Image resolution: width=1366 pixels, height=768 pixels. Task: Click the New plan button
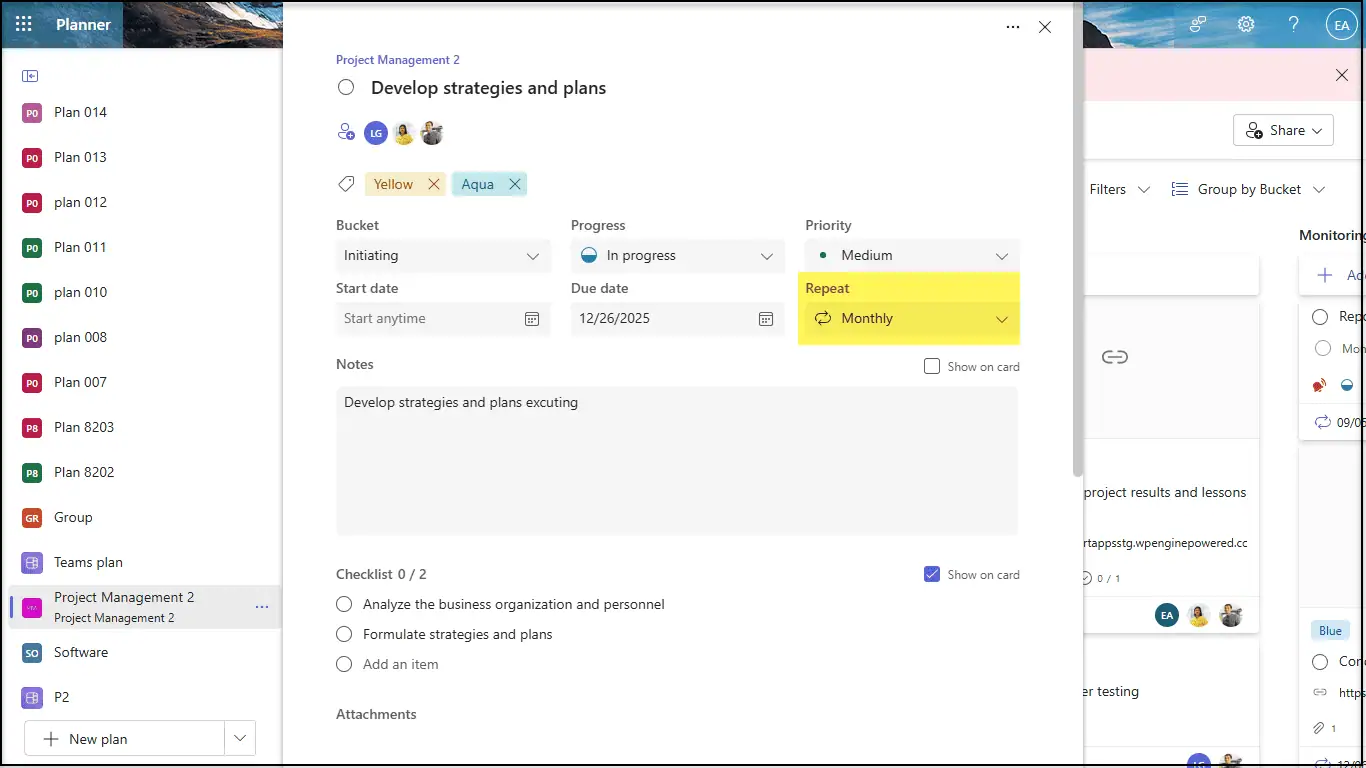pos(124,739)
